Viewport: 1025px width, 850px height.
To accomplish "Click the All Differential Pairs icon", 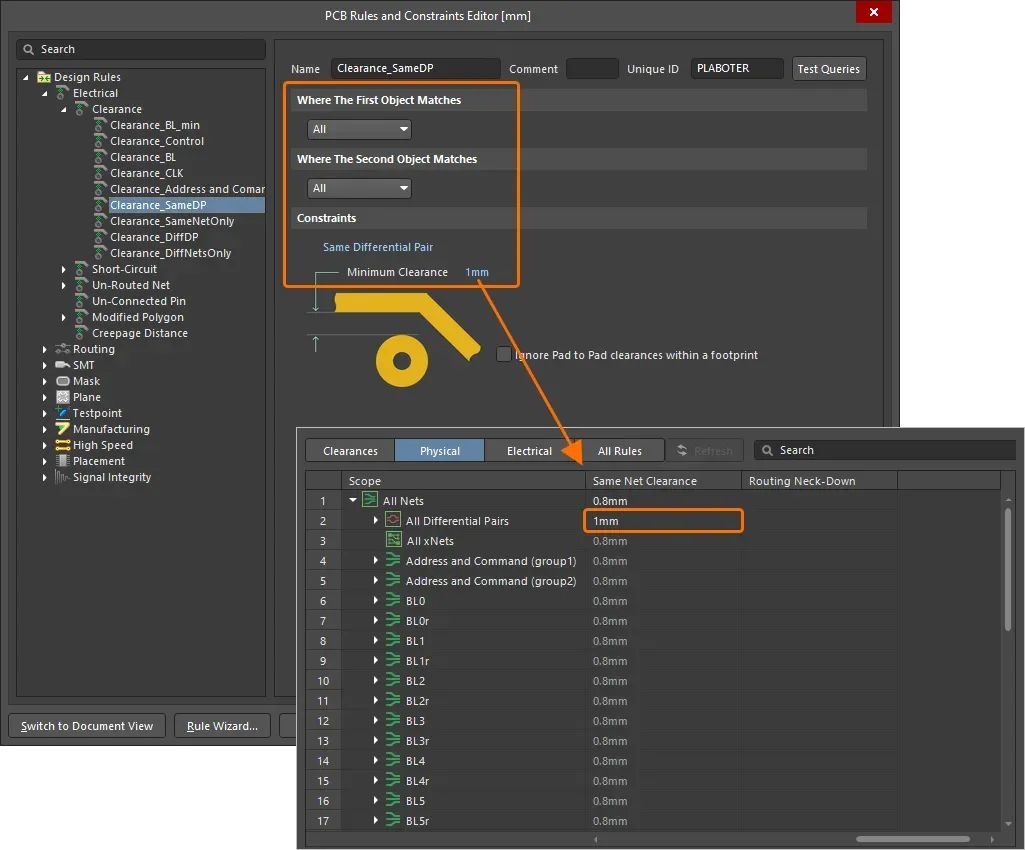I will 393,520.
